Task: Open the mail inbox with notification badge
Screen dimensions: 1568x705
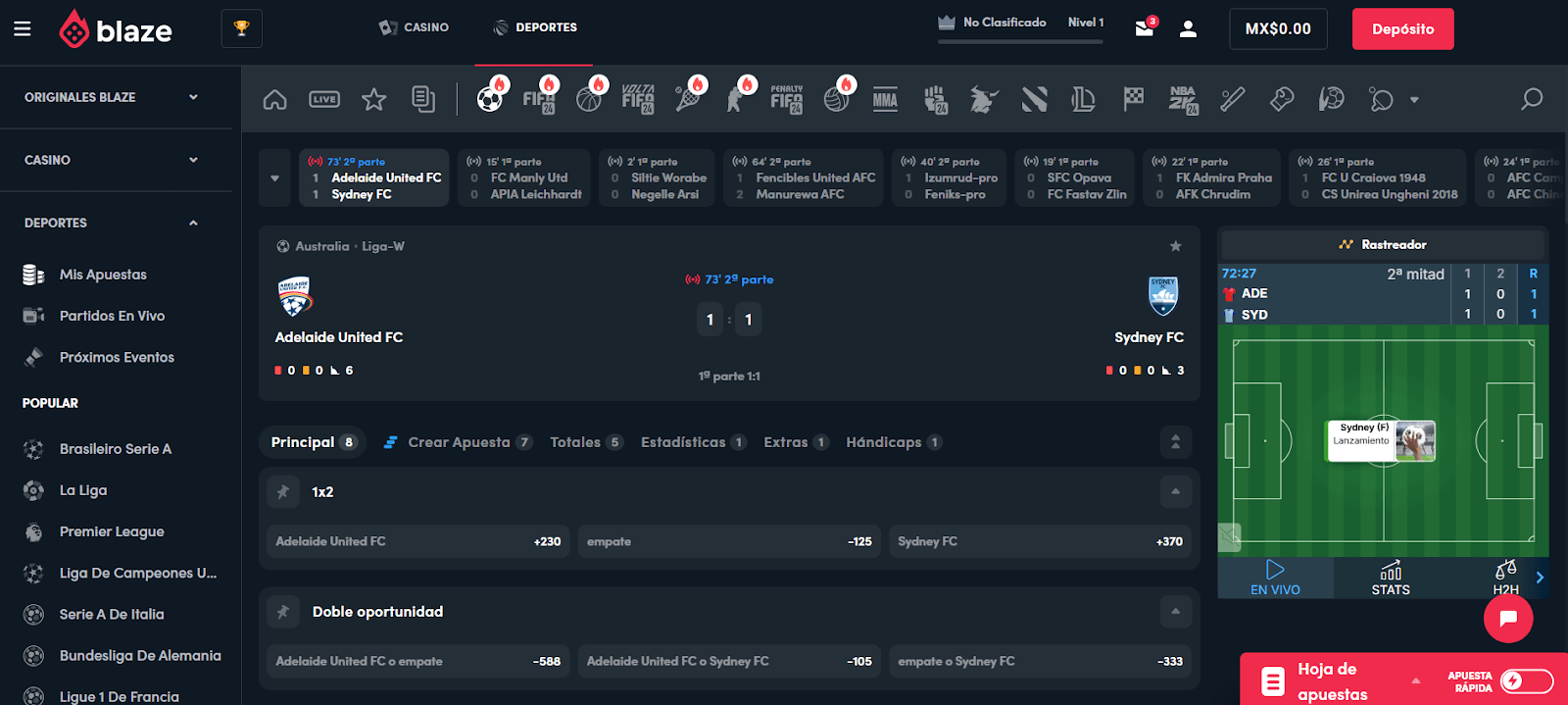Action: pos(1145,28)
